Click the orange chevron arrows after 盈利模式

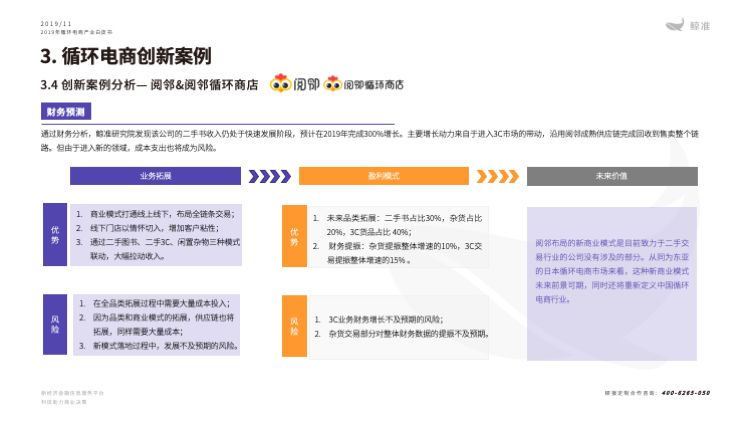[497, 176]
